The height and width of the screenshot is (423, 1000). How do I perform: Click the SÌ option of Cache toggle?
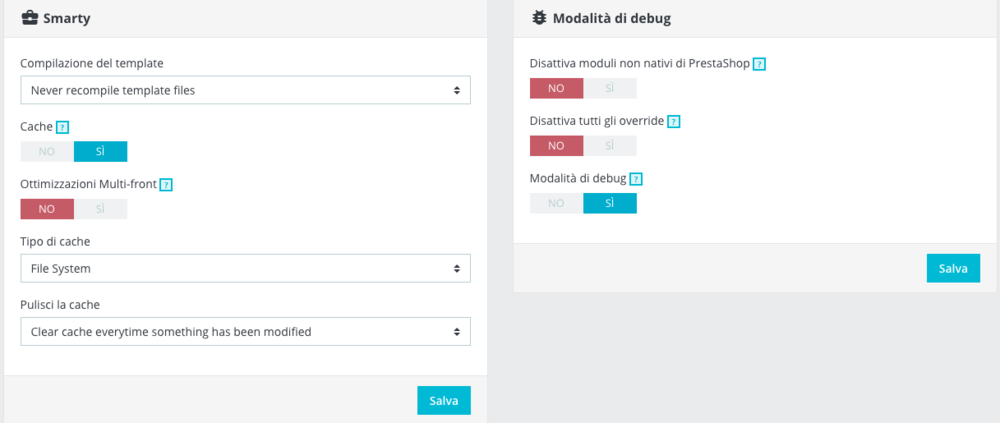100,152
